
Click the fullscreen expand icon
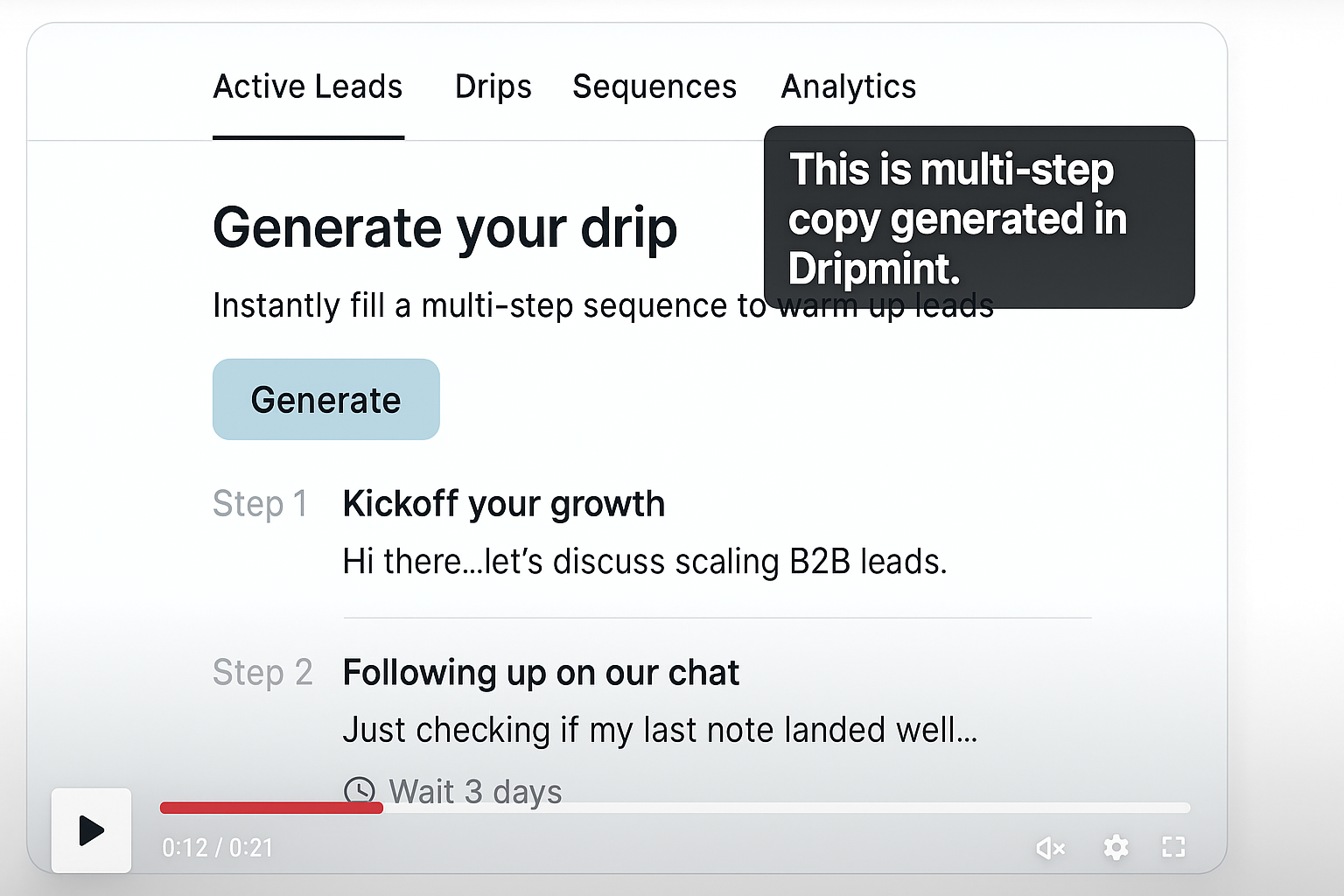pos(1173,847)
